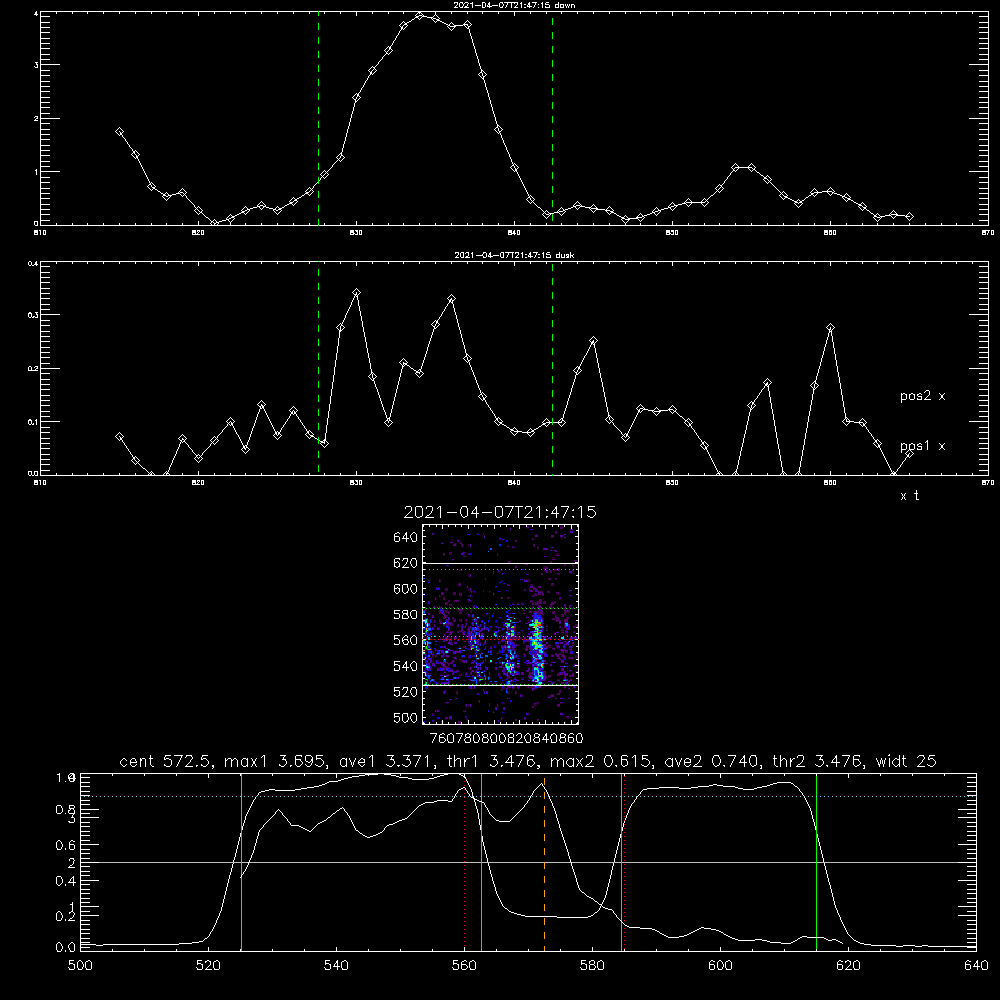The height and width of the screenshot is (1000, 1000).
Task: Click the solid green line near 615 in the bottom plot
Action: click(816, 862)
